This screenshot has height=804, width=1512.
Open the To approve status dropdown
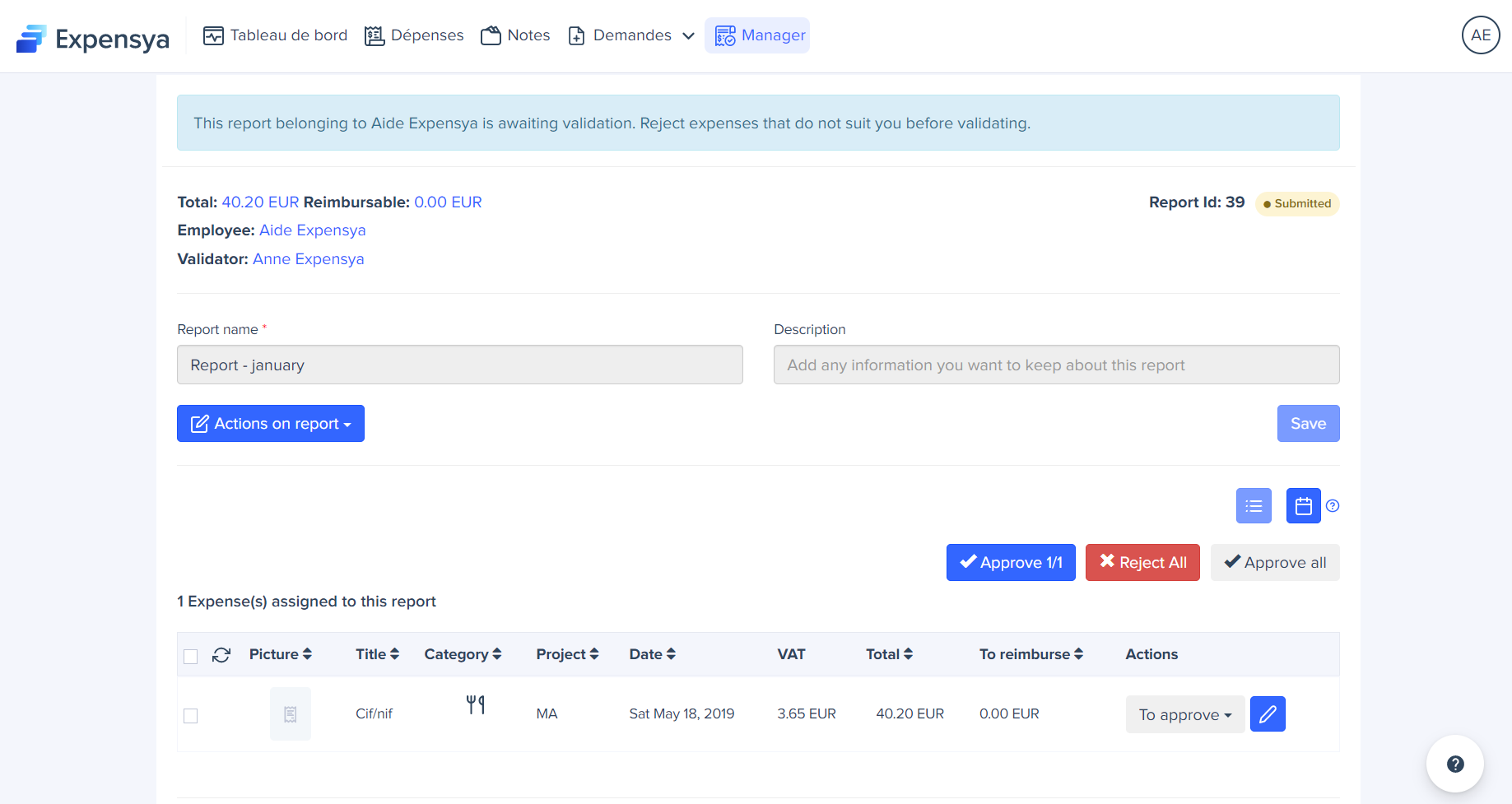tap(1184, 714)
